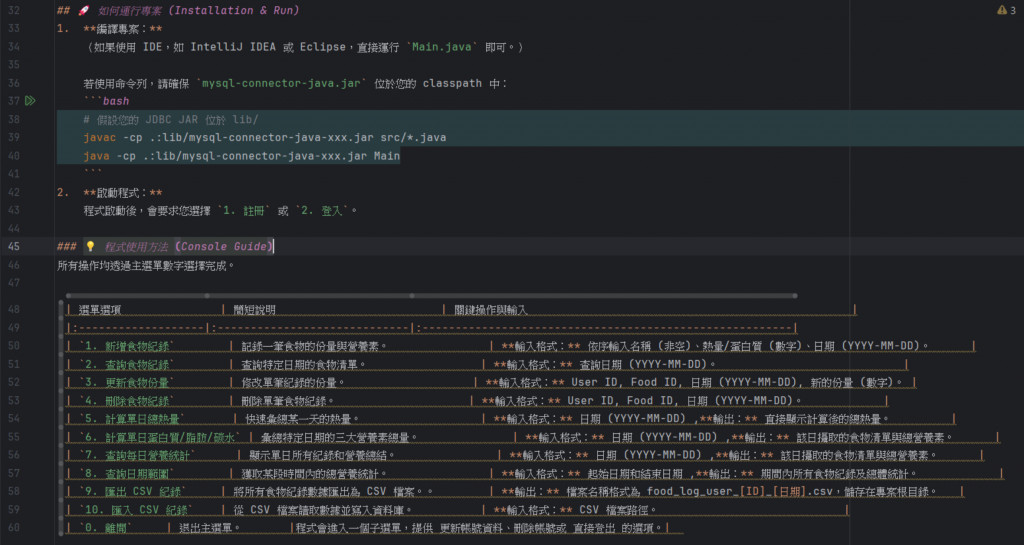The height and width of the screenshot is (545, 1024).
Task: Click the '8. 查詢日期範圍' table cell
Action: pyautogui.click(x=127, y=473)
